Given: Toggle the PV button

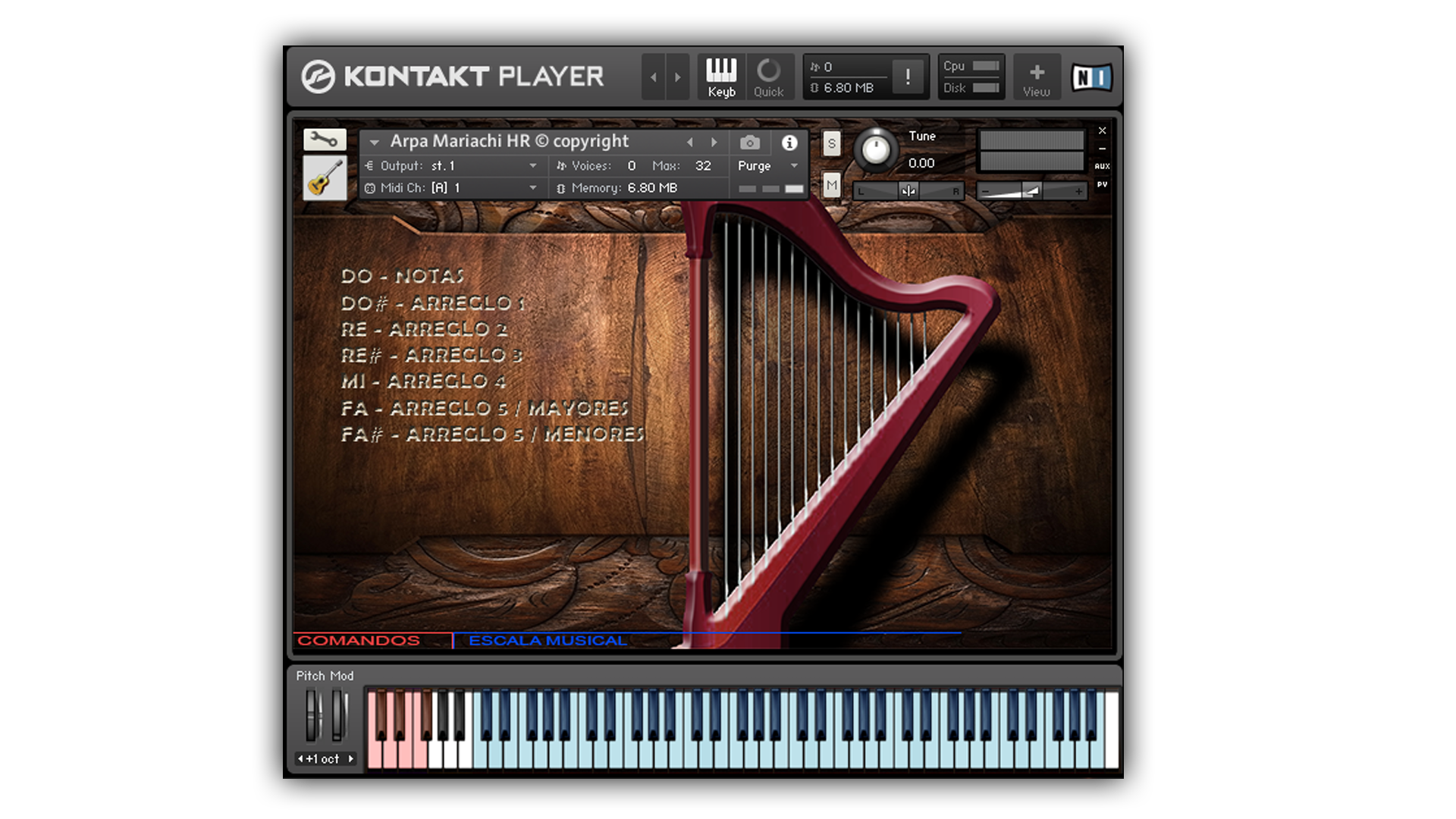Looking at the screenshot, I should [x=1102, y=184].
